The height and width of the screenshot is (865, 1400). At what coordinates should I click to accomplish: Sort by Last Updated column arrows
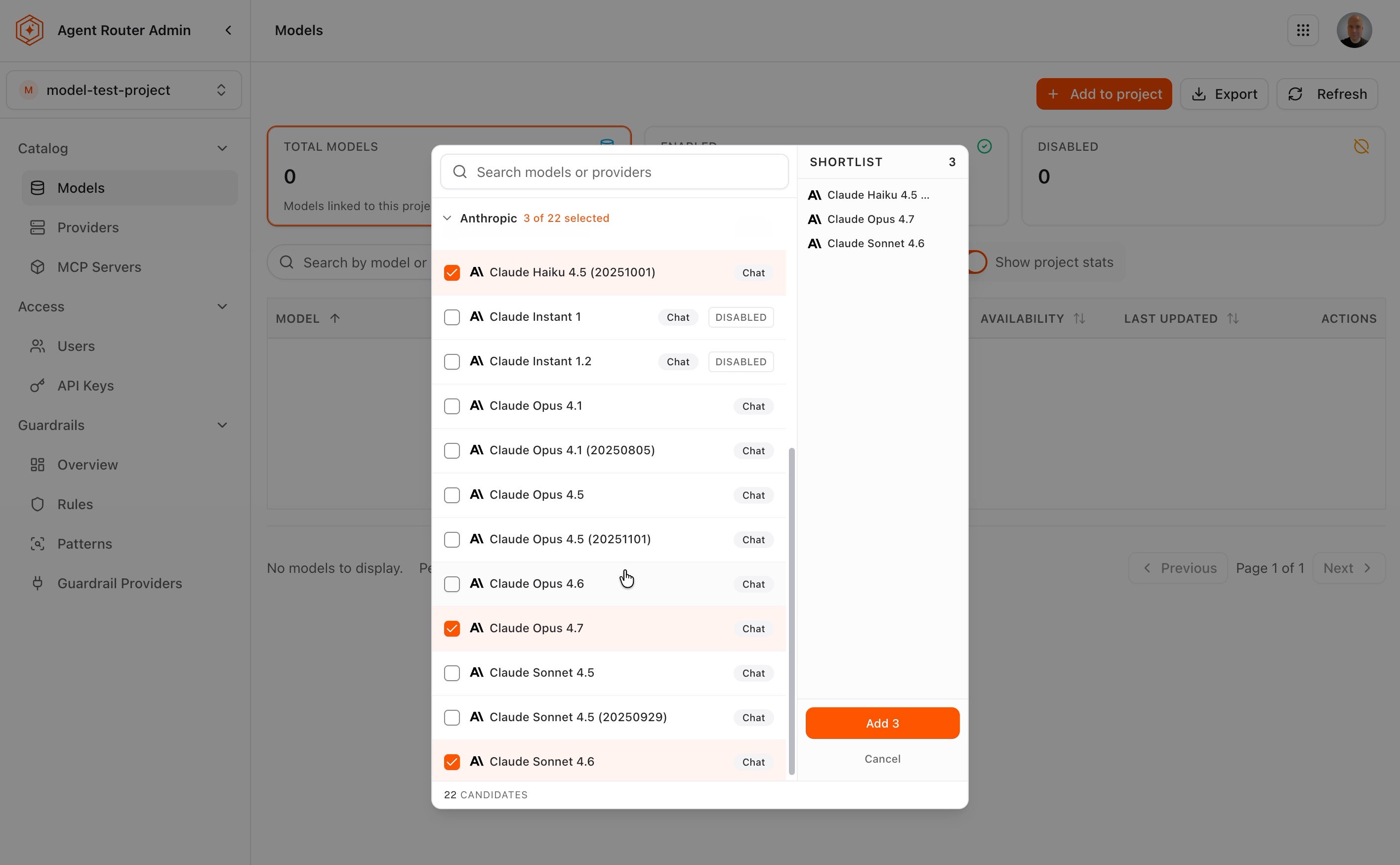[1233, 318]
